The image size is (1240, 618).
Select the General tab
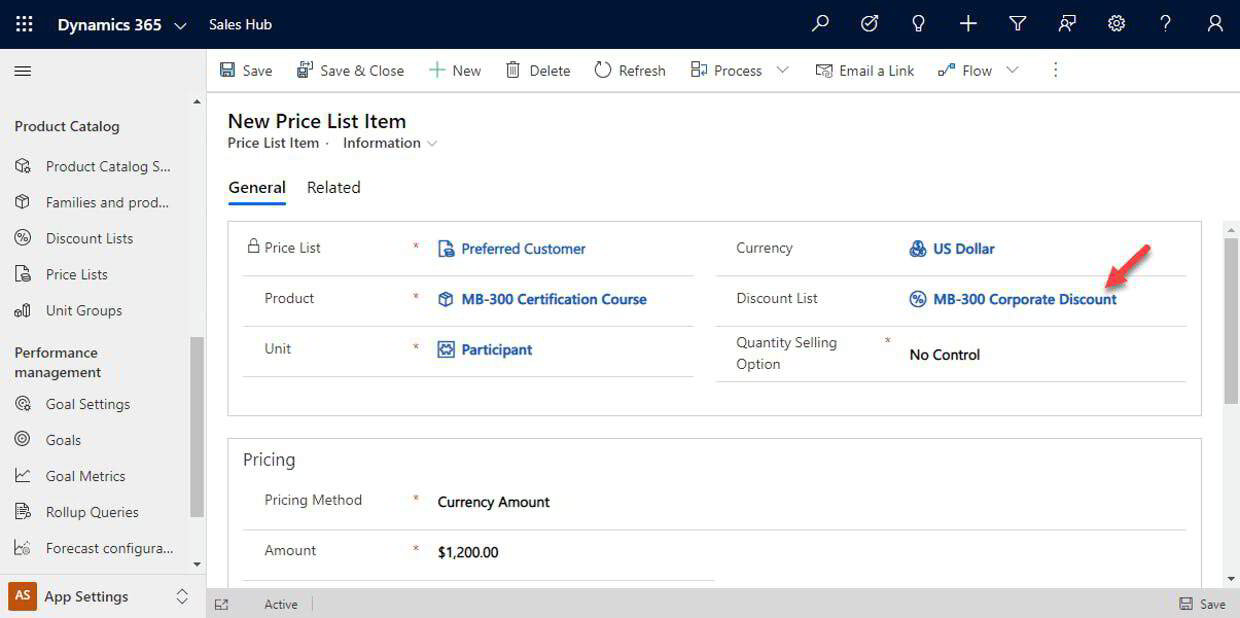click(x=257, y=187)
